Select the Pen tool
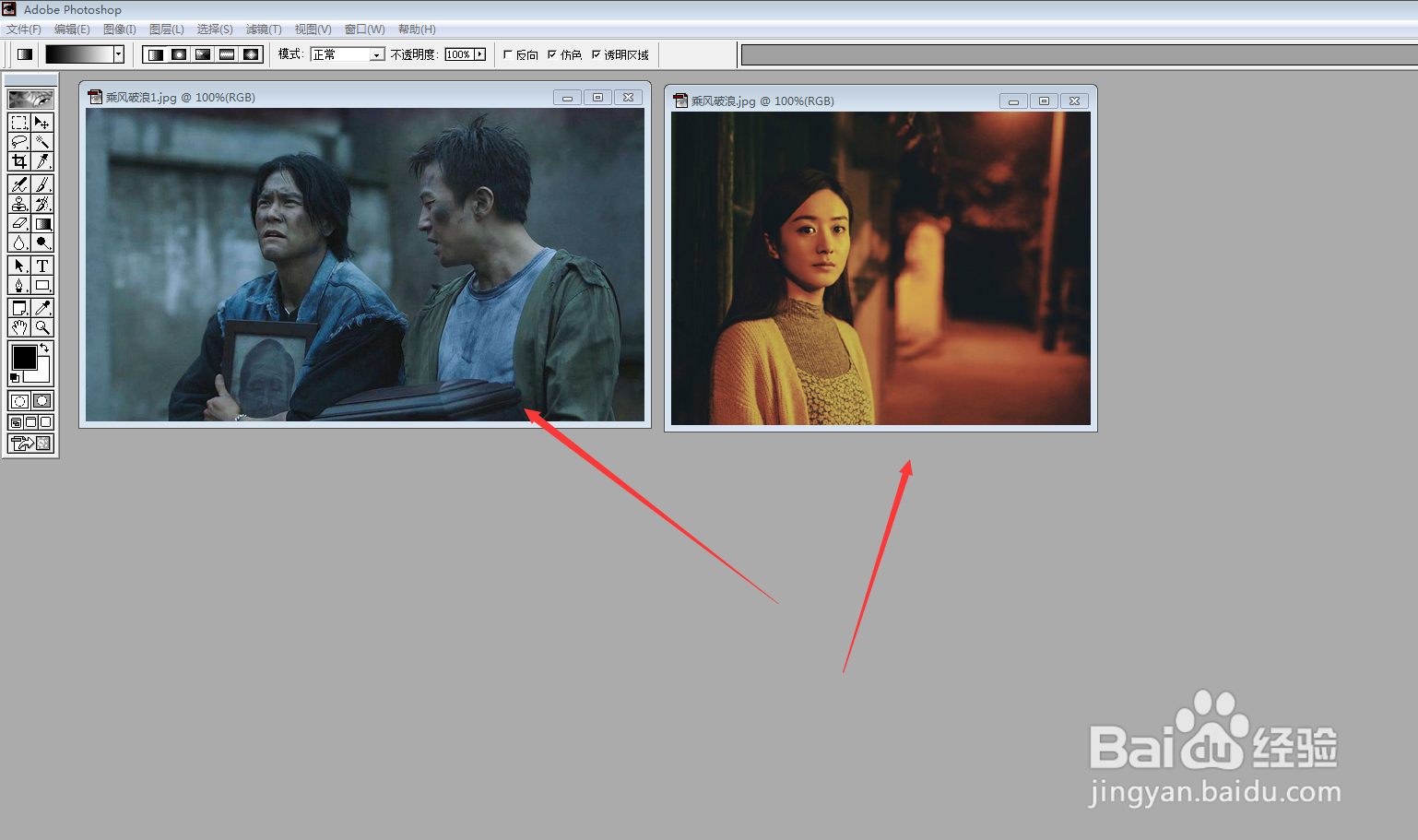 coord(19,285)
